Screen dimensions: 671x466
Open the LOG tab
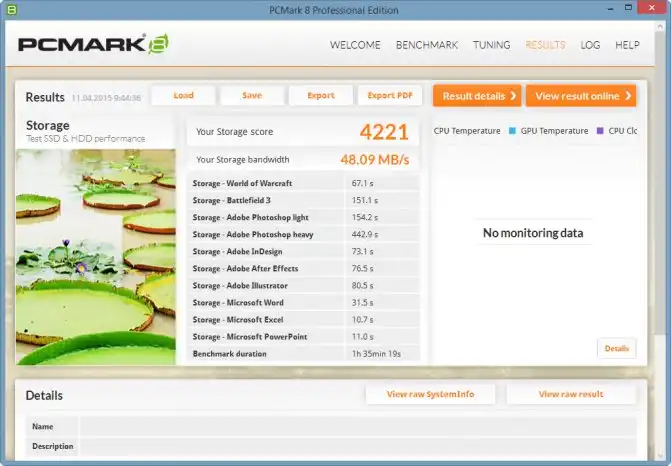590,45
